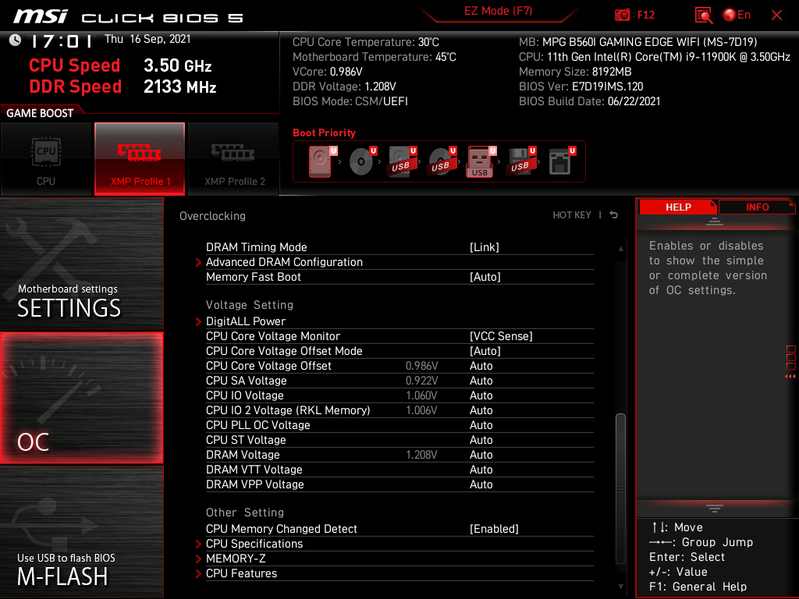
Task: Select the USB hard disk boot device
Action: click(402, 161)
